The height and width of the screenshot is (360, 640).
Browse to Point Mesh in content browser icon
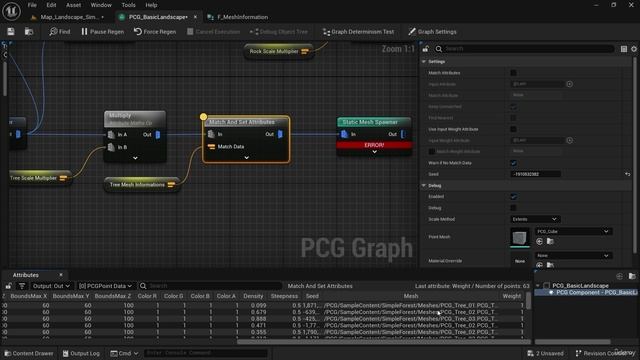(550, 241)
